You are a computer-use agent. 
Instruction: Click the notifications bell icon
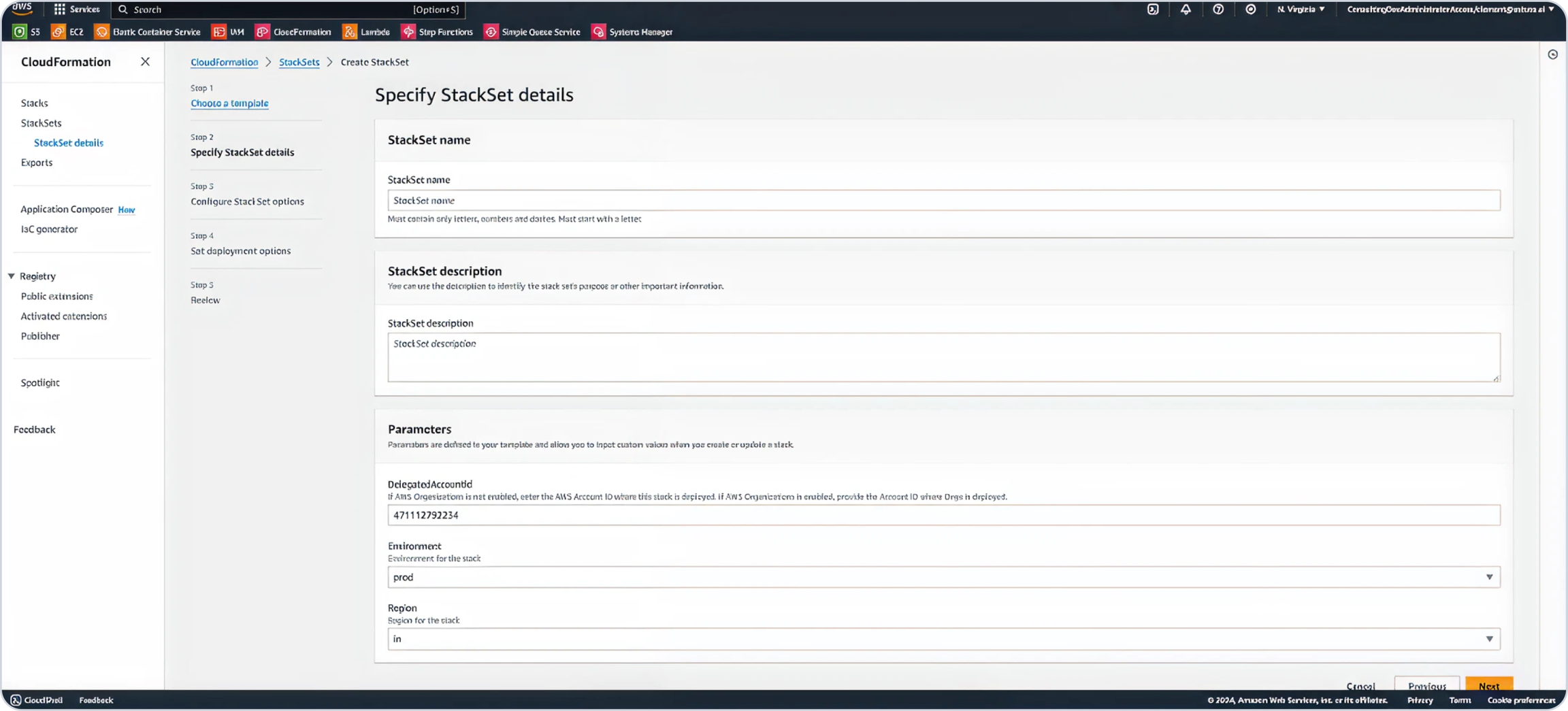pos(1186,10)
